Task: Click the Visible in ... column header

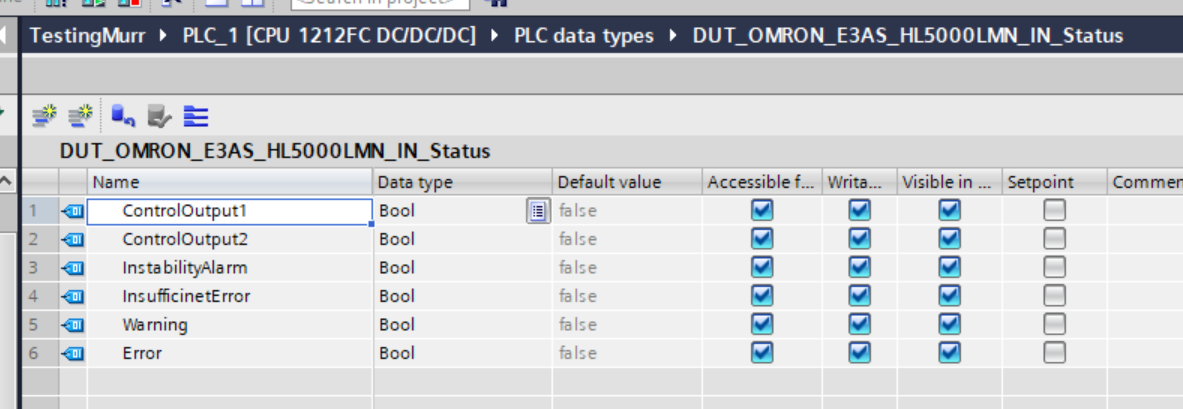Action: click(x=949, y=182)
